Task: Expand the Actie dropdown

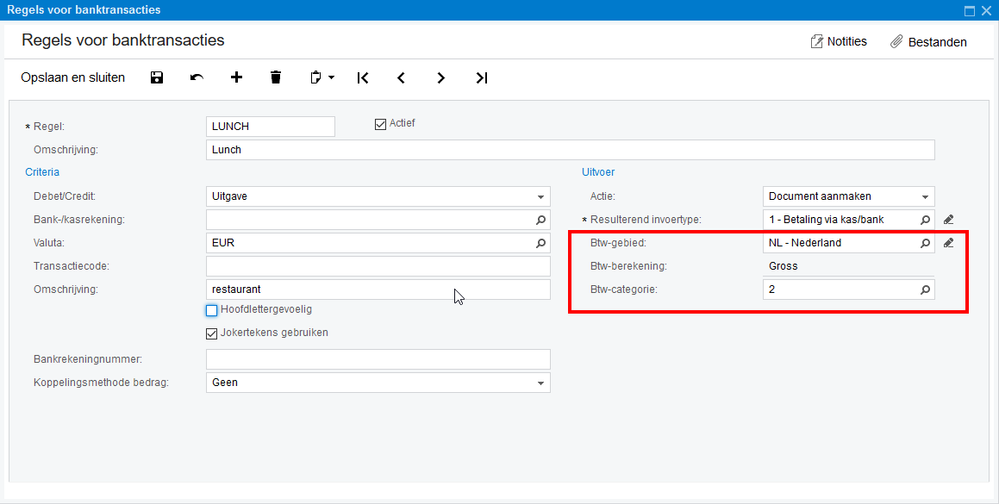Action: click(x=925, y=197)
